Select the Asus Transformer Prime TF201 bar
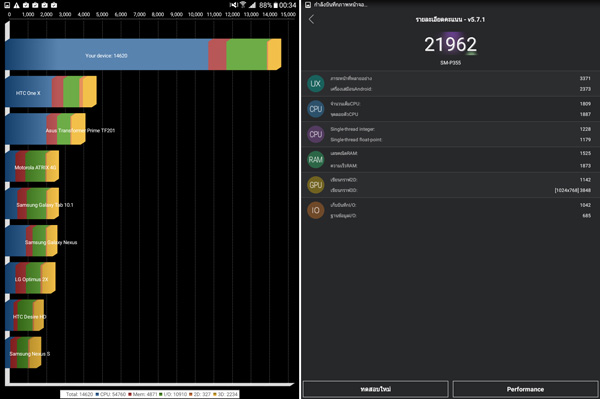The width and height of the screenshot is (600, 399). pyautogui.click(x=45, y=129)
